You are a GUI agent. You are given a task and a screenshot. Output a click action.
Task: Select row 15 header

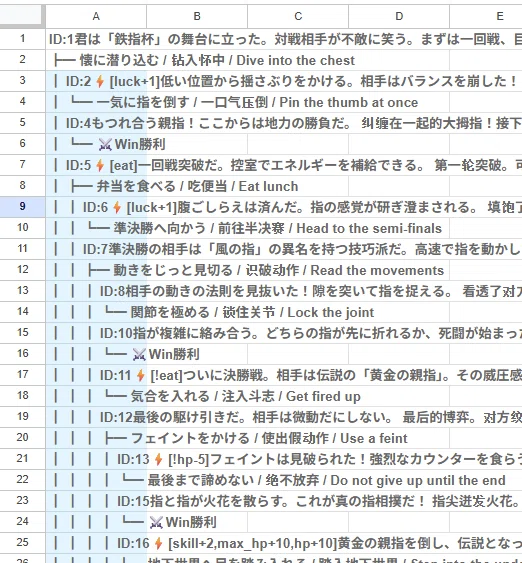[x=23, y=332]
